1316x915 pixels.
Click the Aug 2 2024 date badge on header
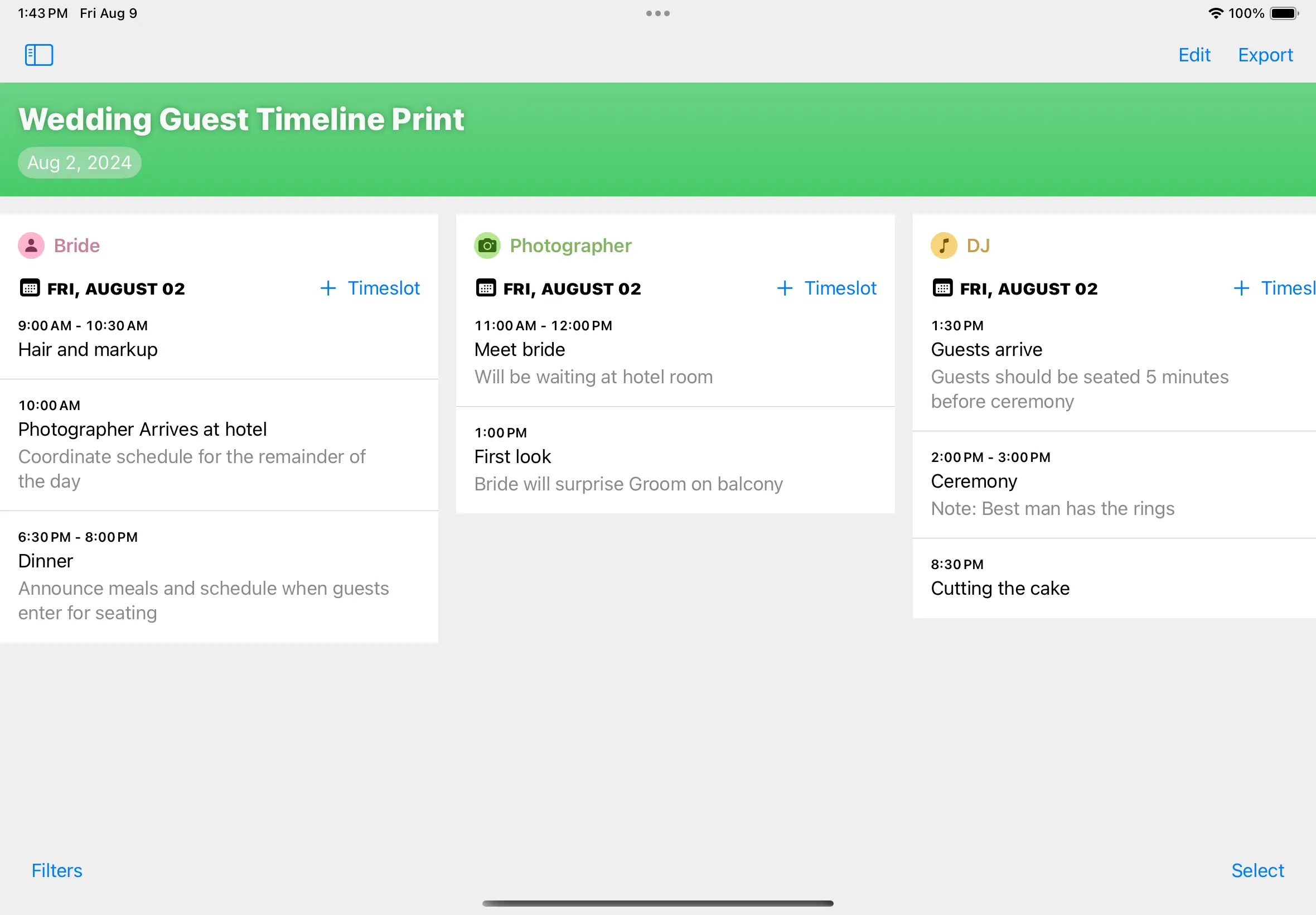[x=80, y=162]
